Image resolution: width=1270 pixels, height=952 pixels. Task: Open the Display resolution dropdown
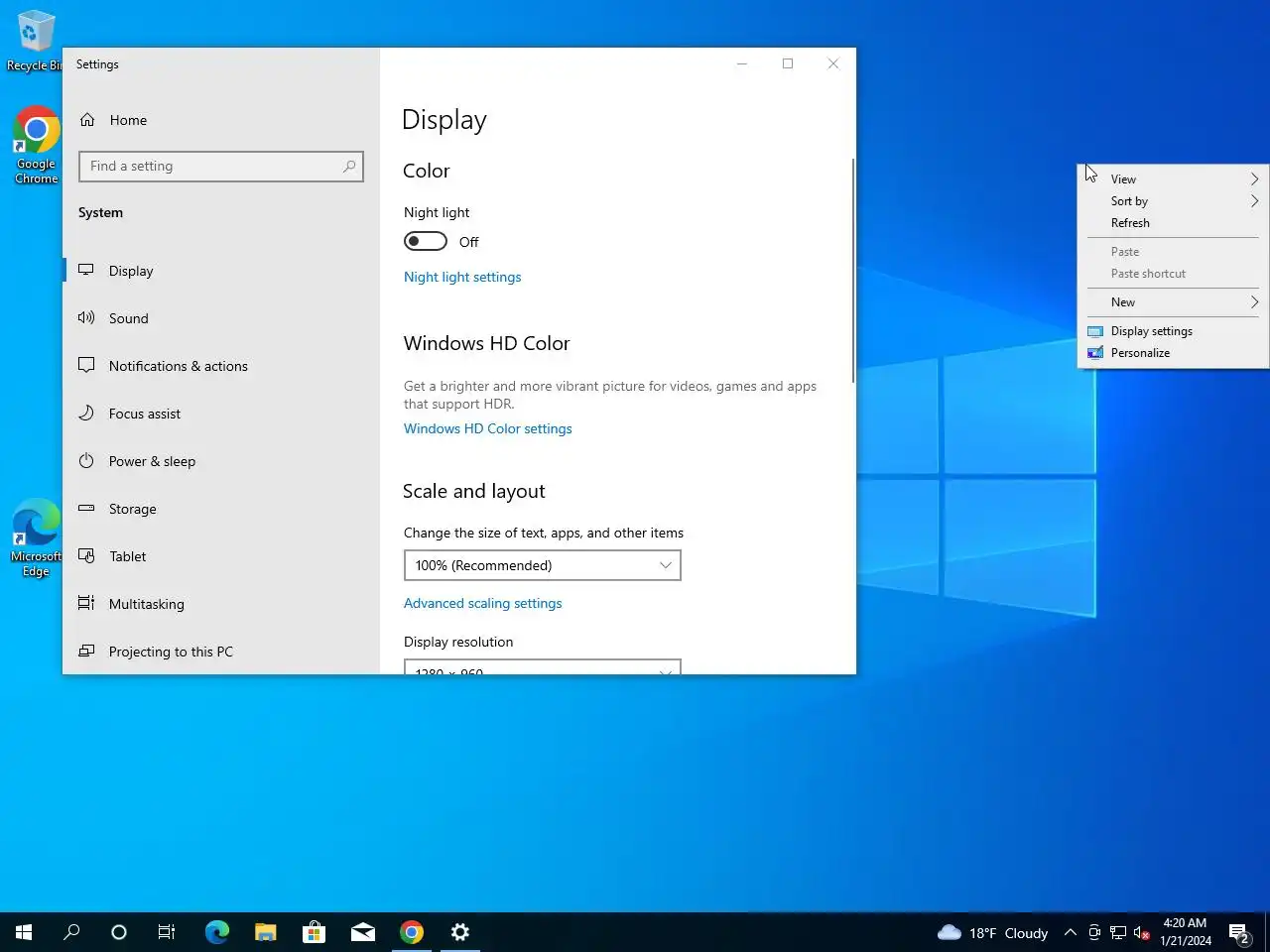(x=543, y=666)
